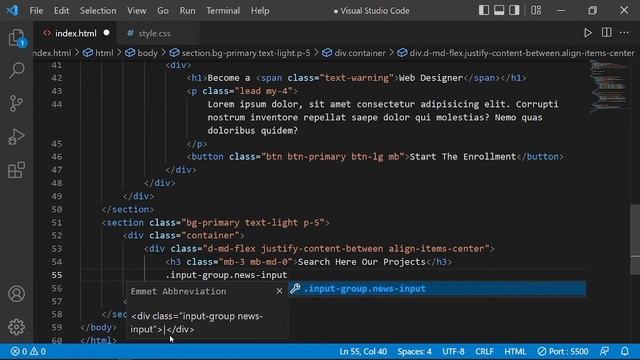Screen dimensions: 640x360
Task: Open the Selection menu
Action: point(98,11)
